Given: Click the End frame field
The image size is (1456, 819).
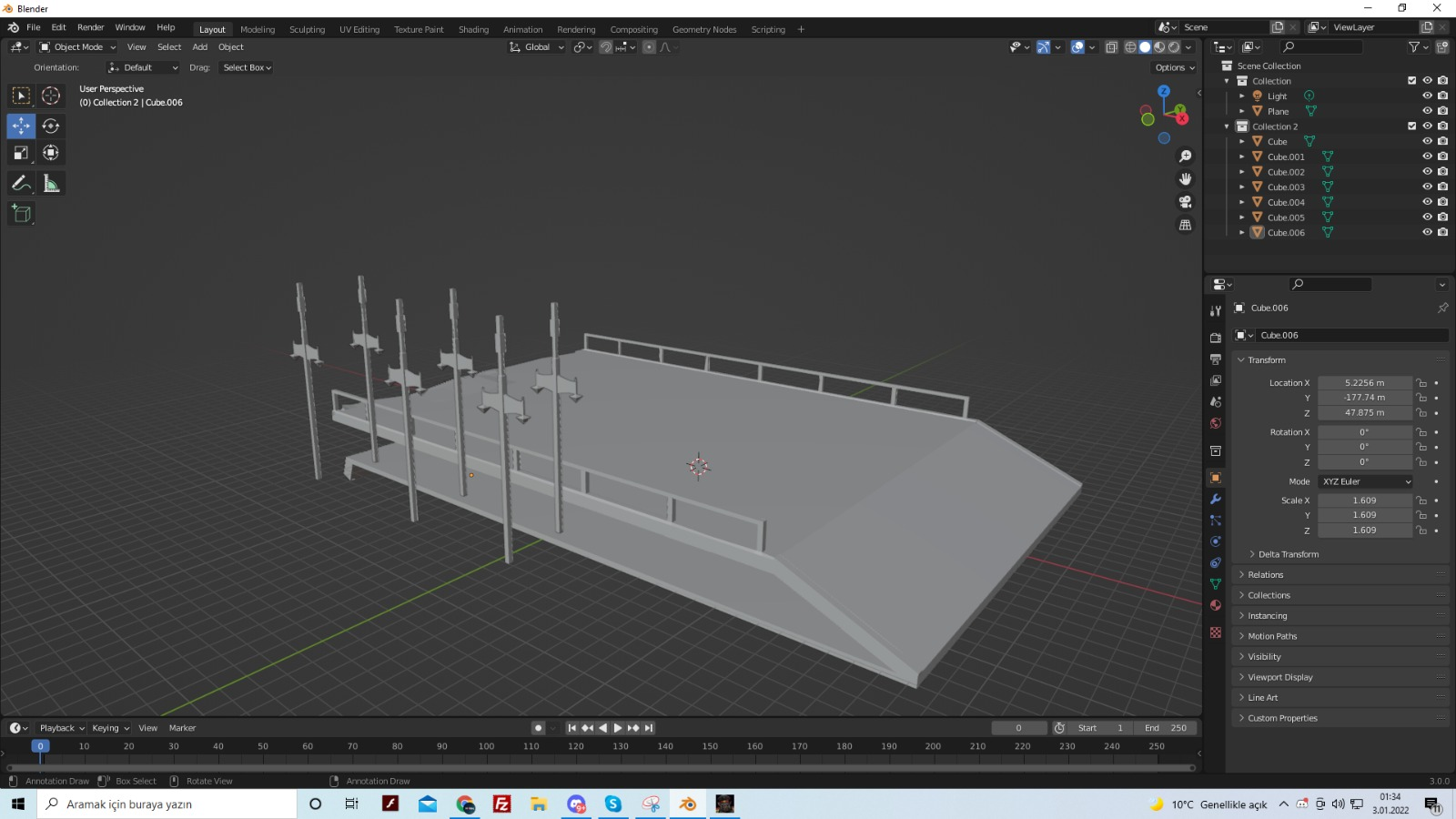Looking at the screenshot, I should pos(1166,728).
